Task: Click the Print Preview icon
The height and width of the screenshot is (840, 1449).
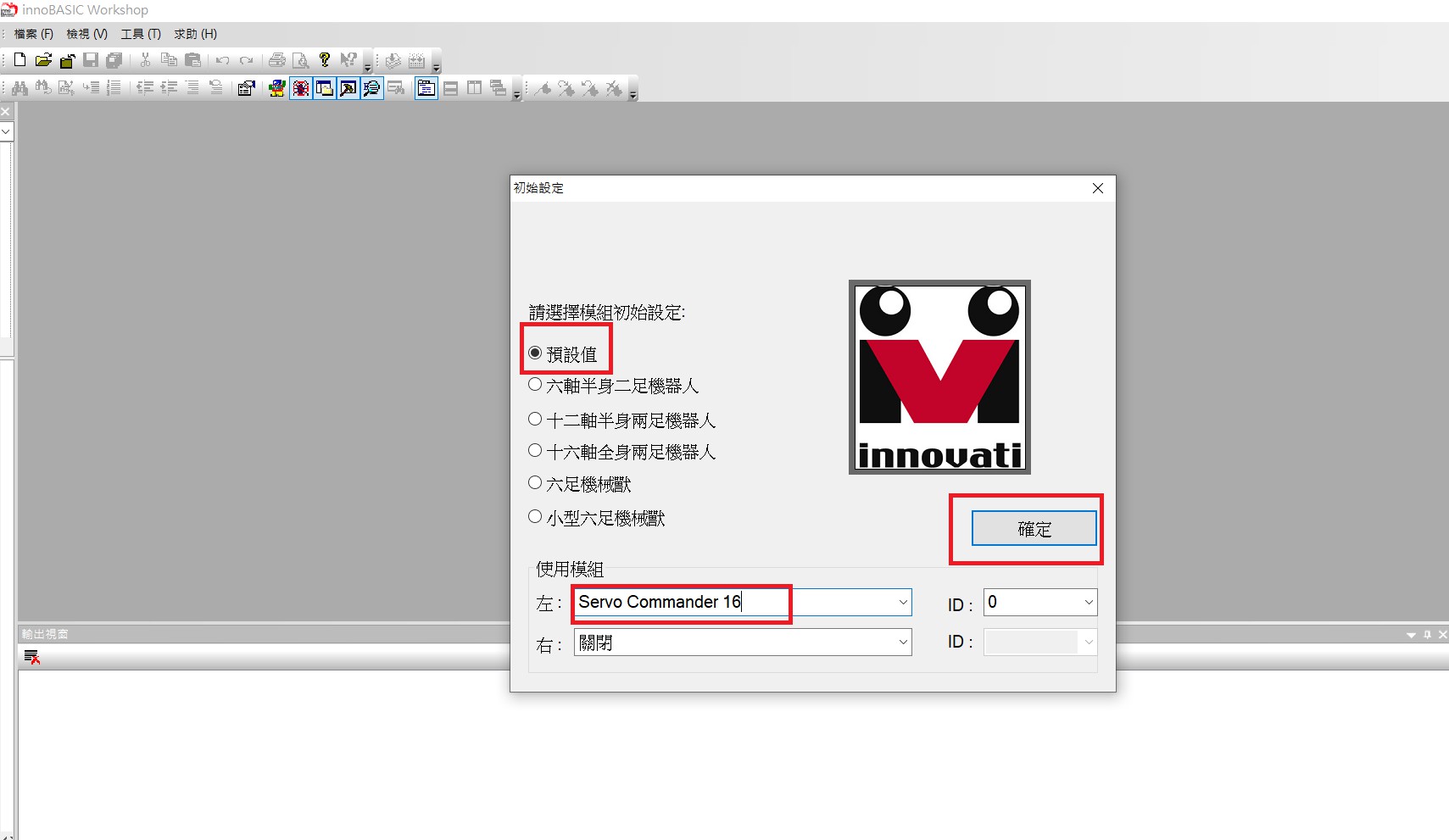Action: 301,60
